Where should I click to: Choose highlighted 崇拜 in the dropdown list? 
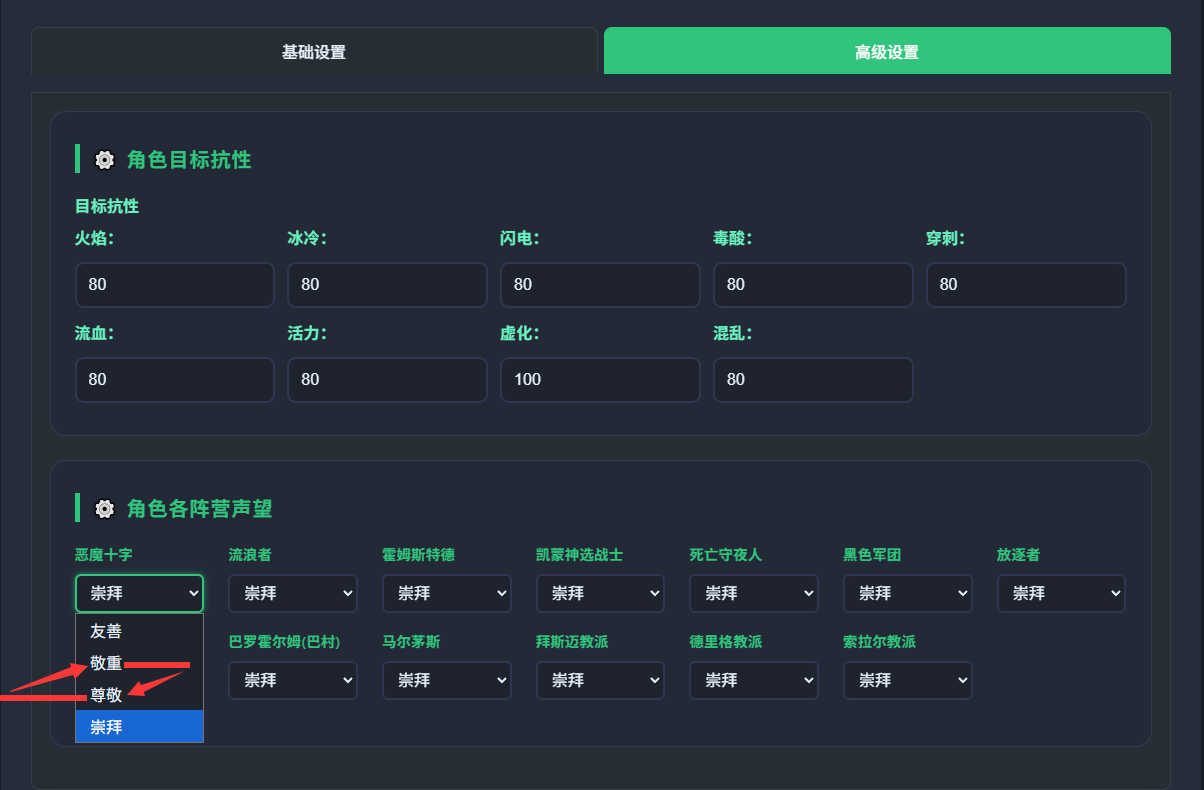139,727
